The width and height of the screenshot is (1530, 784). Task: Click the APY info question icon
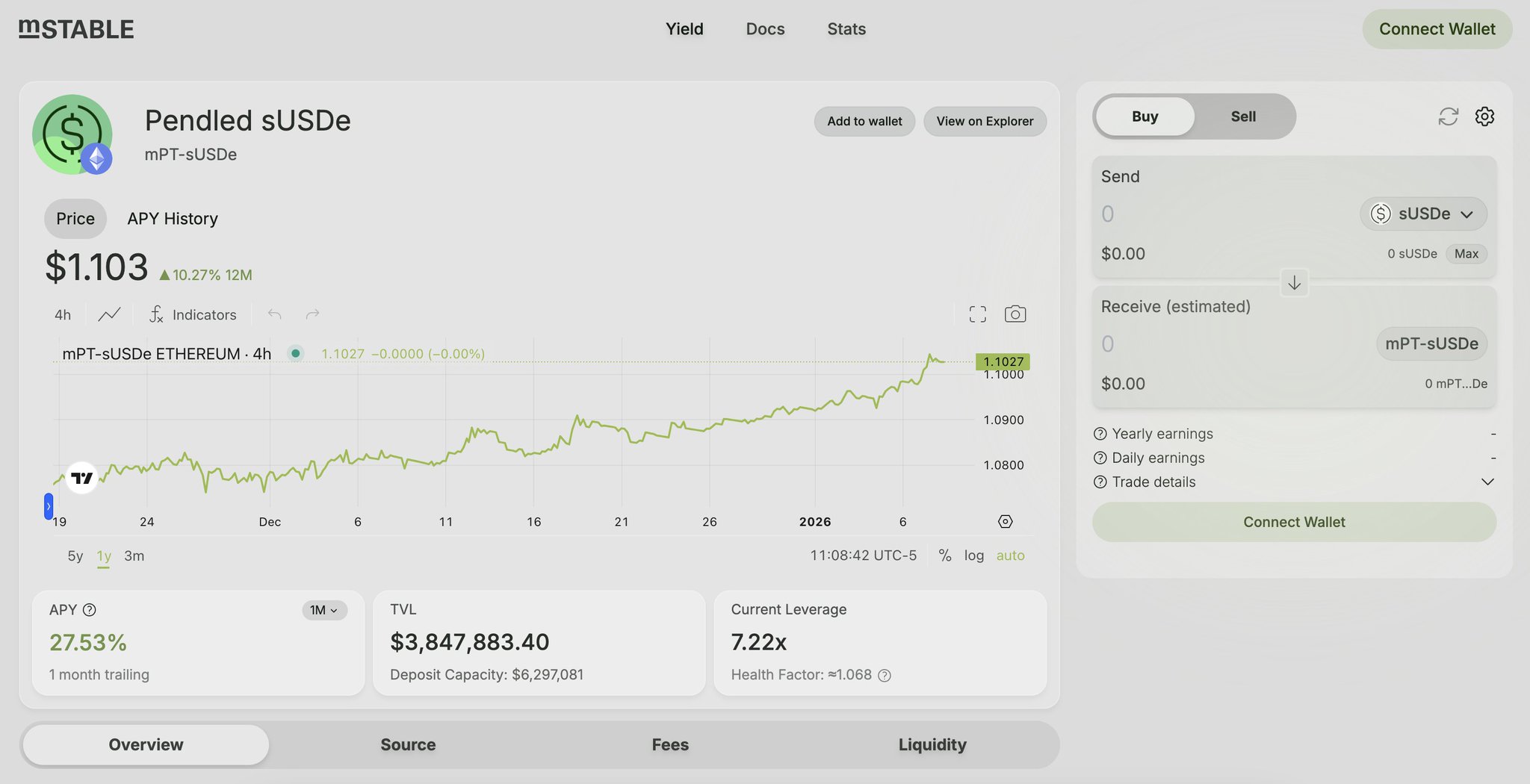pos(90,610)
